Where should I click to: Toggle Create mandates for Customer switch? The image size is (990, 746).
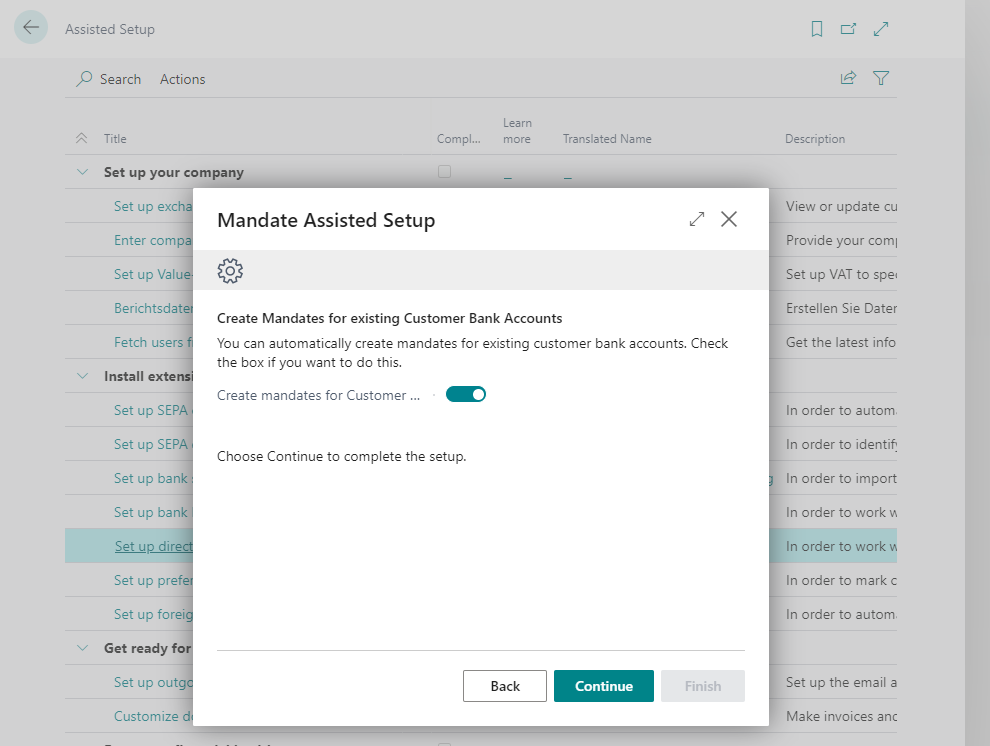point(465,394)
